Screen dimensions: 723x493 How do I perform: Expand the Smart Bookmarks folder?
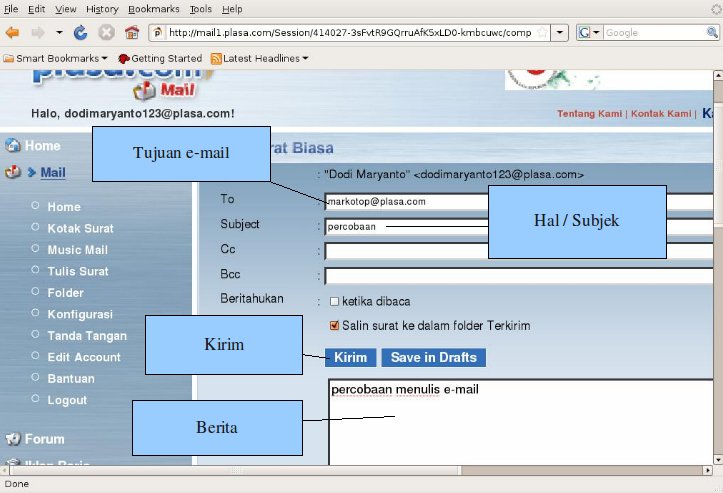[55, 59]
